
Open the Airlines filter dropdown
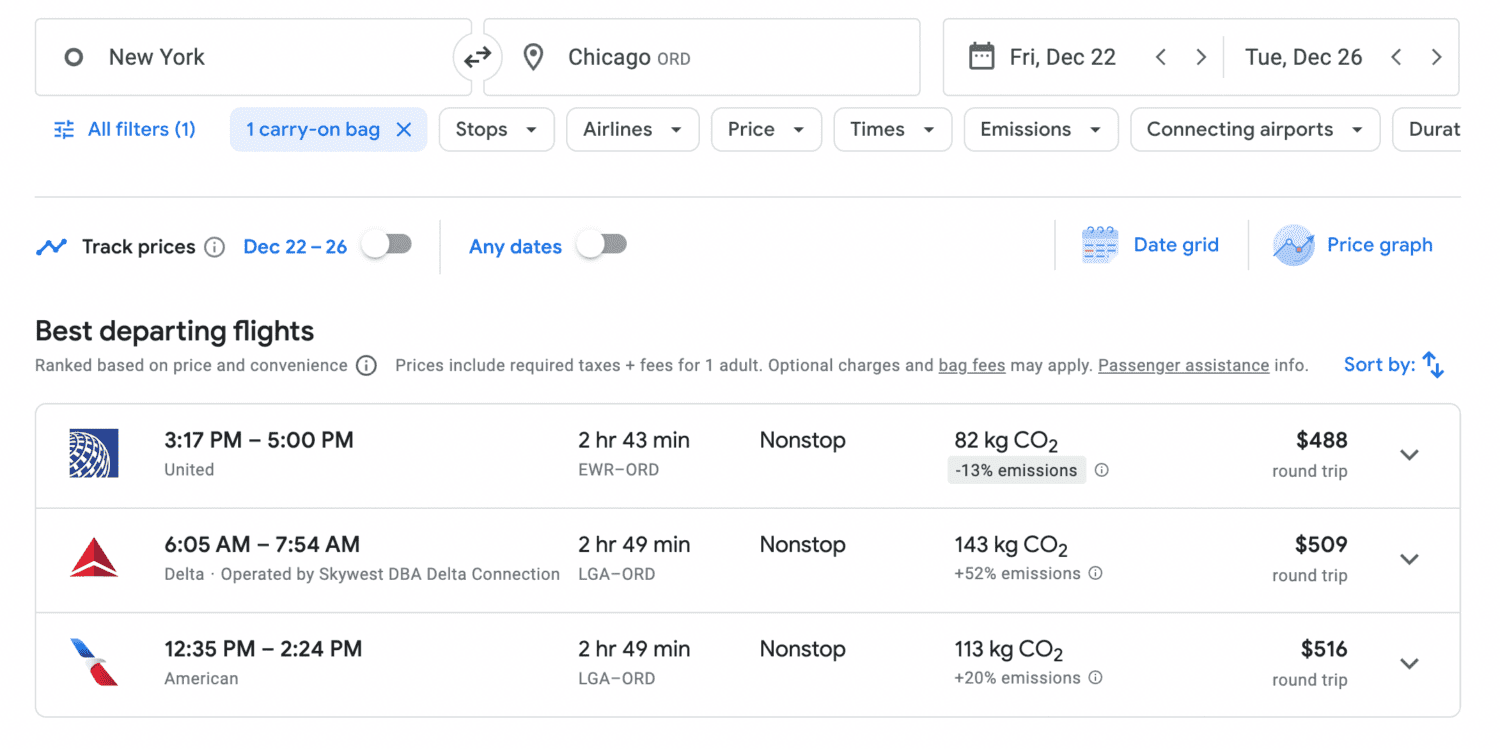tap(632, 129)
